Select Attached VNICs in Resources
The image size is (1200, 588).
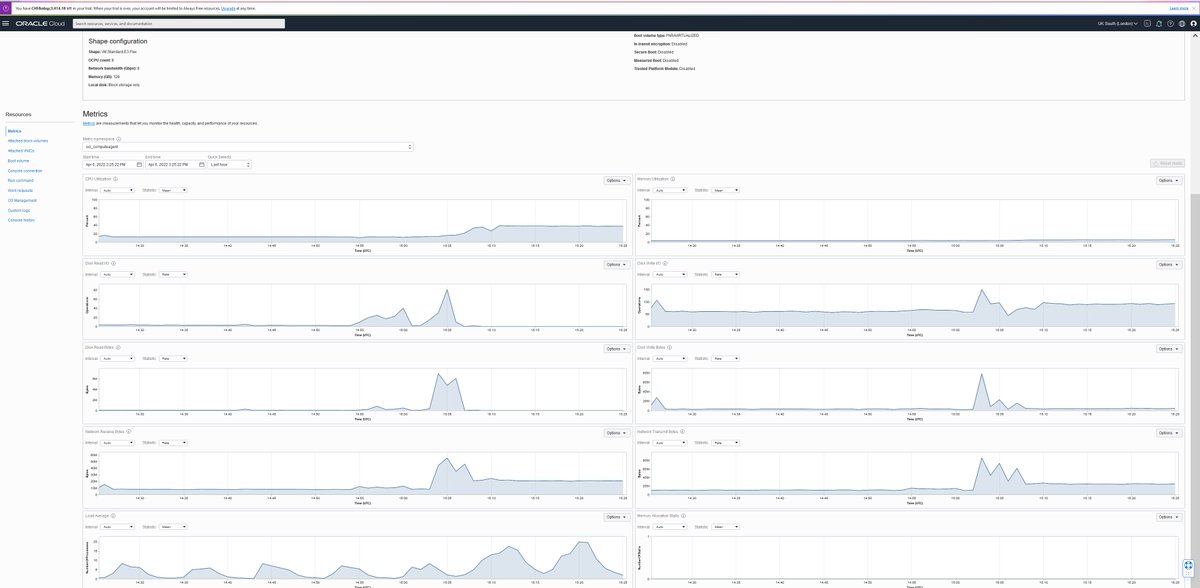[21, 151]
